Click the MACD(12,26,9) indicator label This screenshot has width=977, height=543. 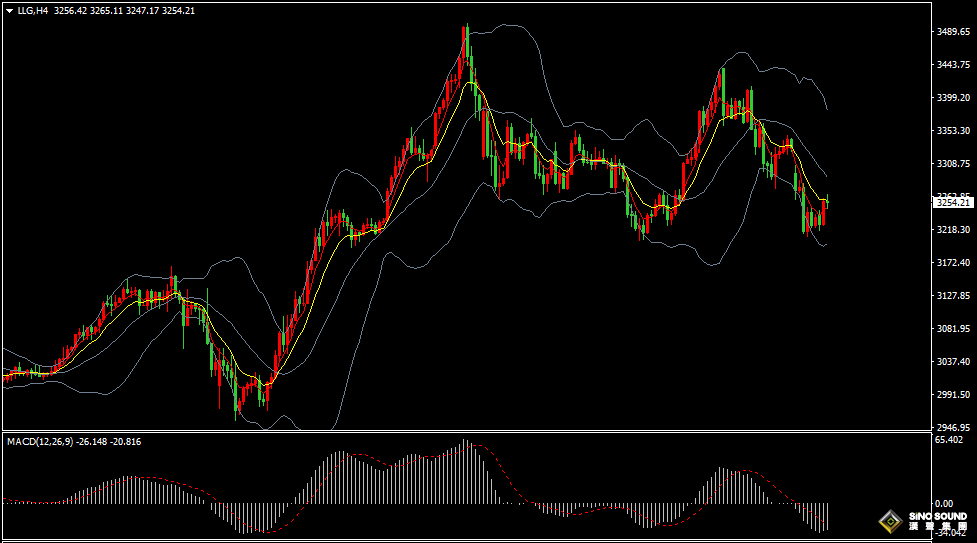(x=37, y=441)
